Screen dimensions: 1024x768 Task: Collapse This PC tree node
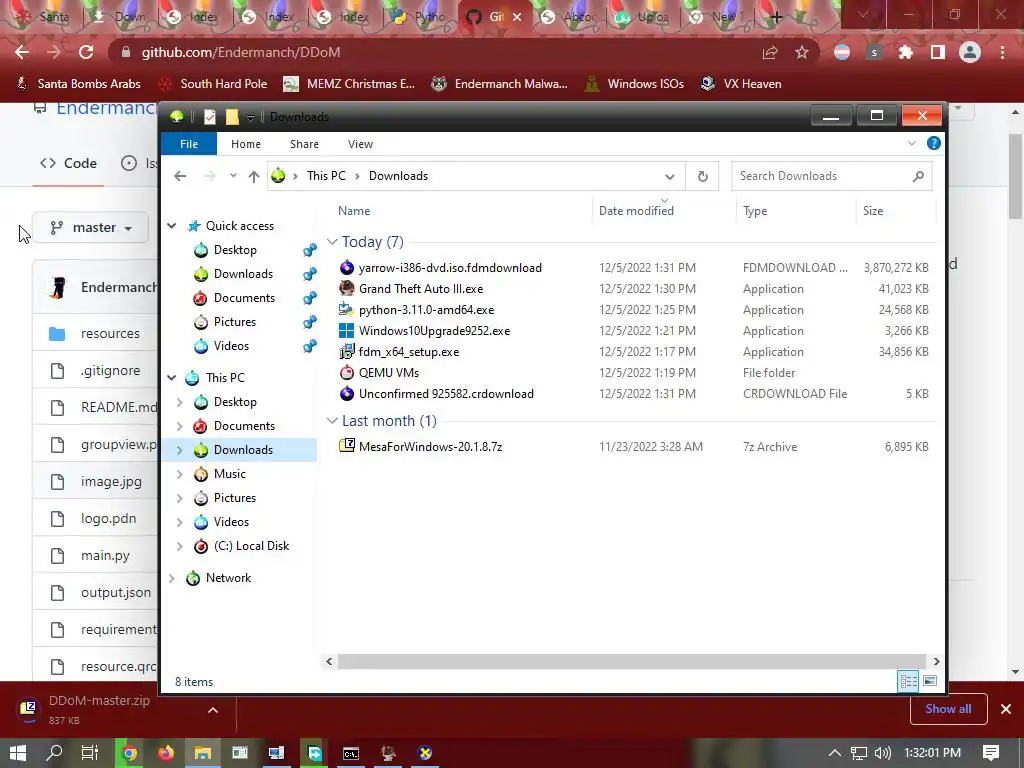[x=172, y=377]
